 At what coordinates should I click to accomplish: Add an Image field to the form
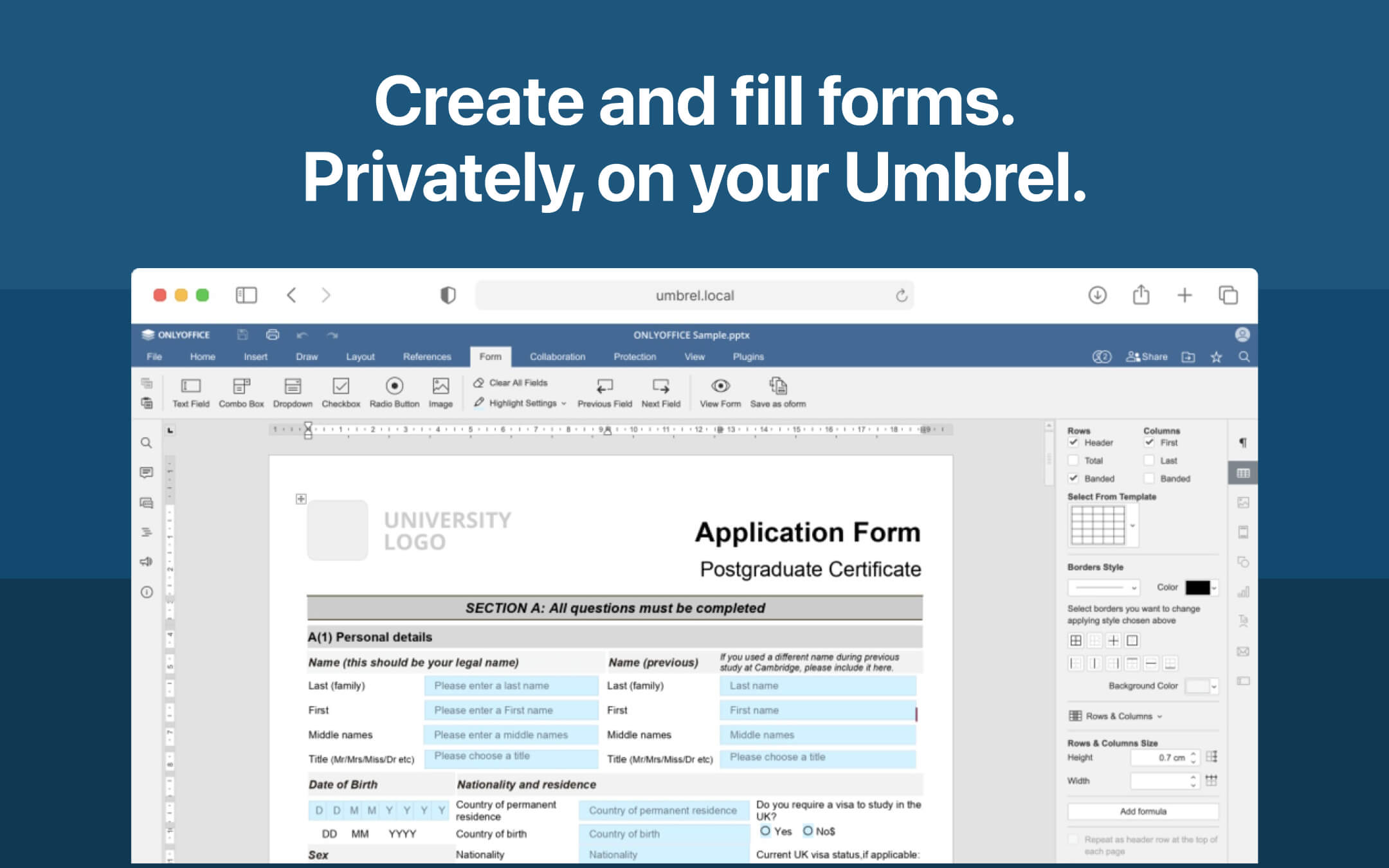440,392
